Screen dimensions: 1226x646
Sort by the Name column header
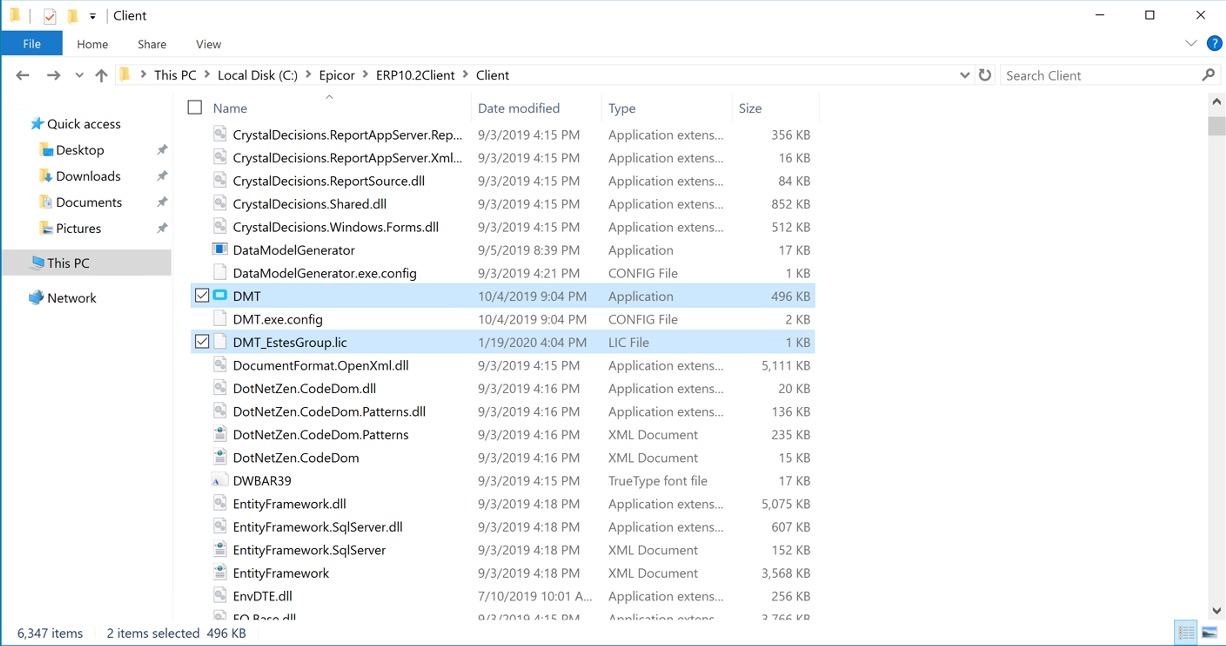click(230, 108)
